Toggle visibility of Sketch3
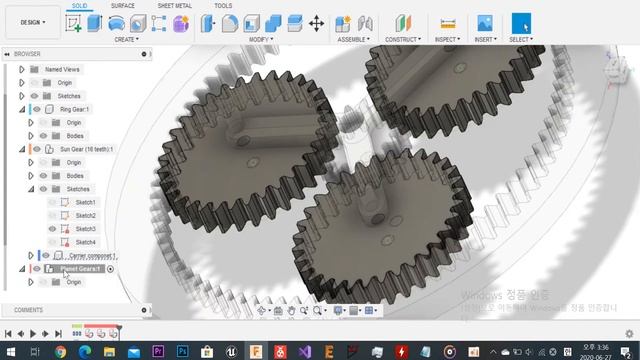This screenshot has width=640, height=360. (52, 229)
